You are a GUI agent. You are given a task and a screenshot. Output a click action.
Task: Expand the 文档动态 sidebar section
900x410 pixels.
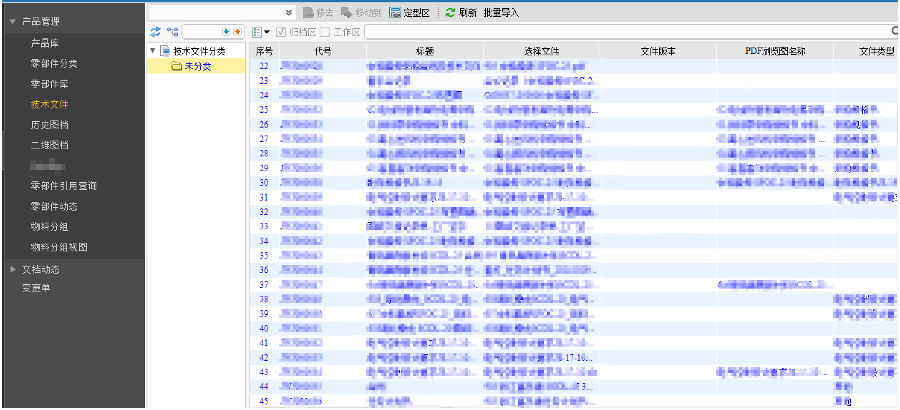13,269
